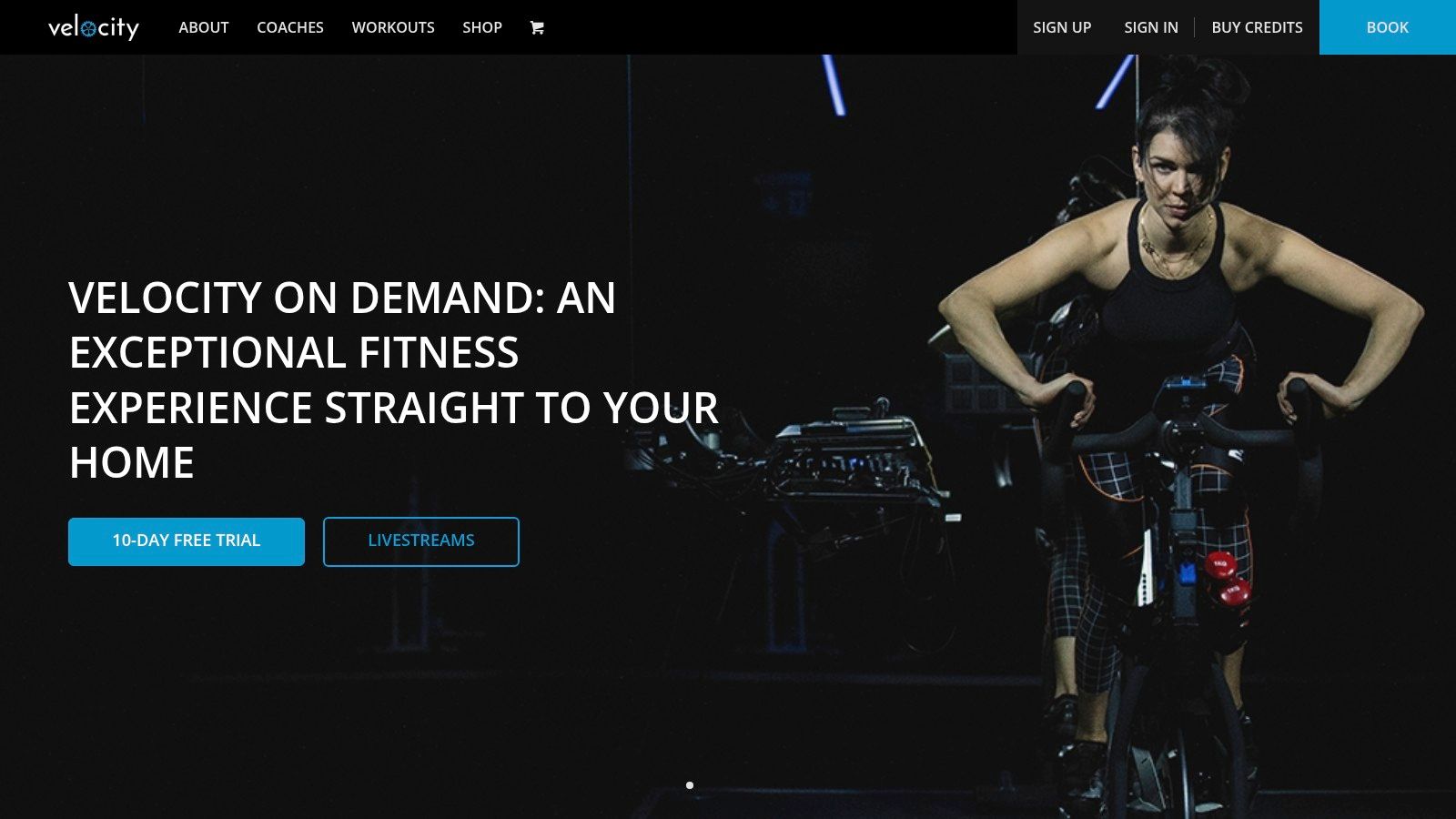Open the ABOUT menu item
1456x819 pixels.
(x=204, y=27)
